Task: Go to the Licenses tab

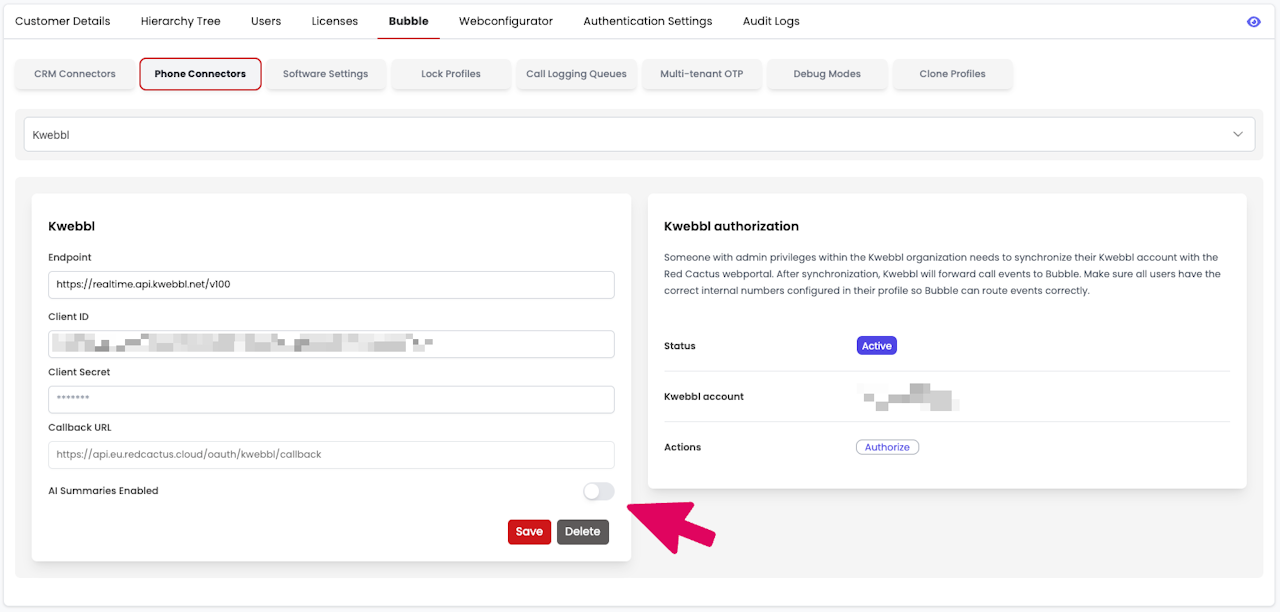Action: click(x=335, y=21)
